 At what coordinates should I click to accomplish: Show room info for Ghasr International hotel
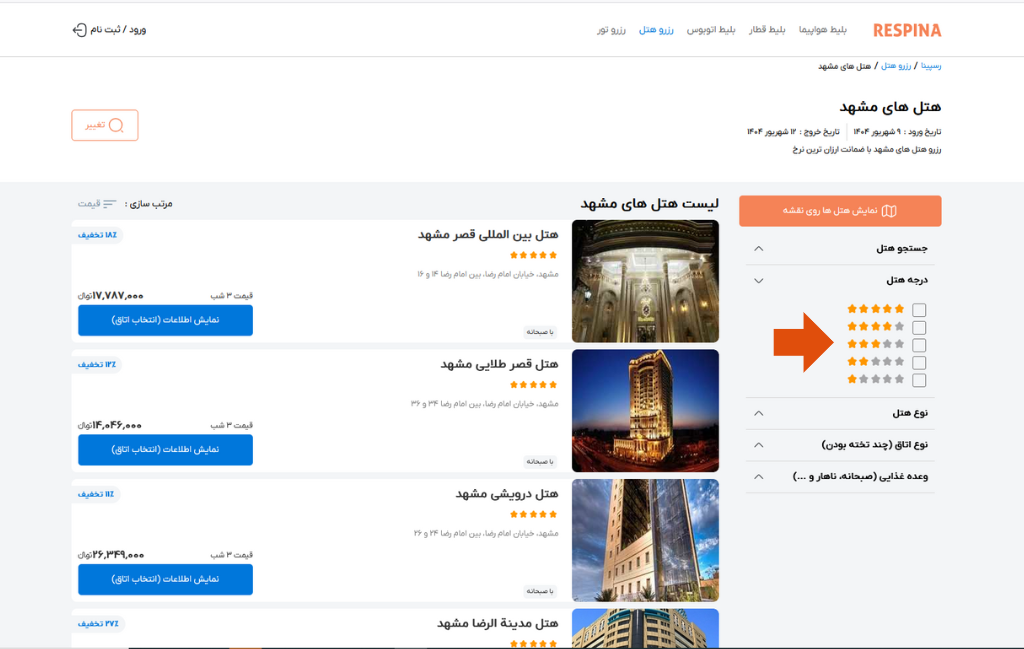point(165,320)
